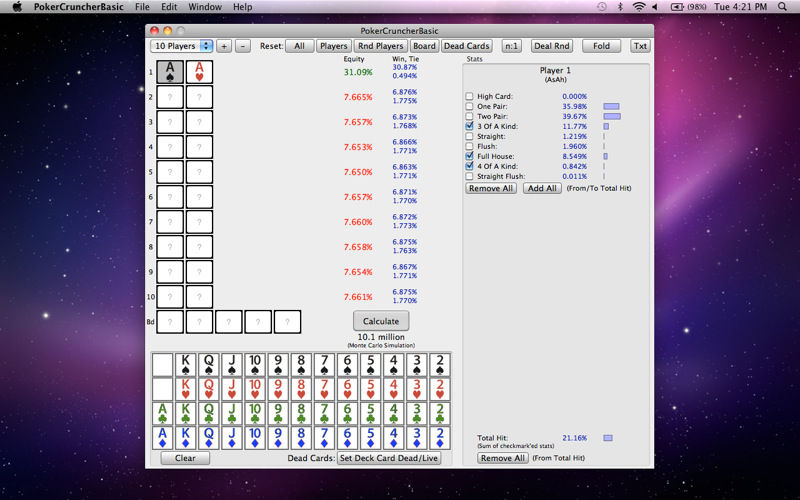Pick the Jack of spades deck card
Screen dimensions: 800x500
232,365
